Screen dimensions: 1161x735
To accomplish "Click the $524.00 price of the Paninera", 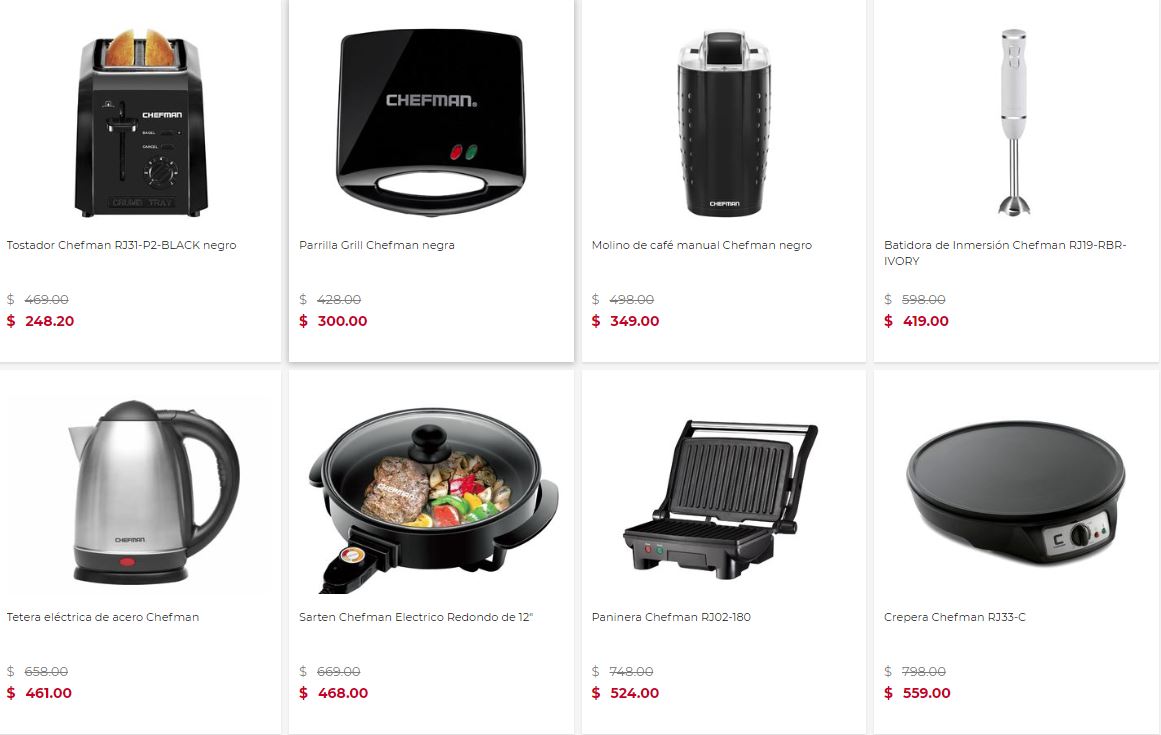I will pos(626,694).
